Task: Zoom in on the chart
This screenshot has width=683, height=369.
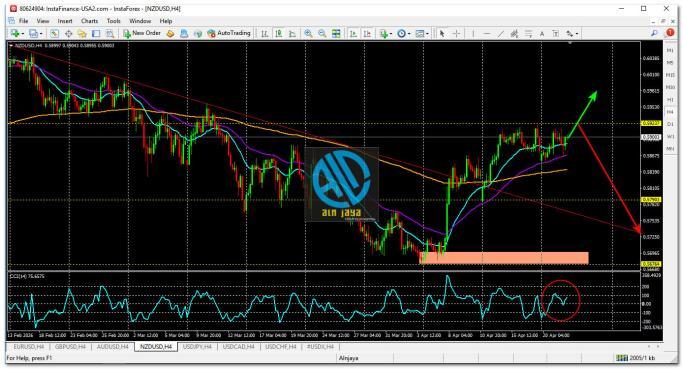Action: pyautogui.click(x=308, y=34)
